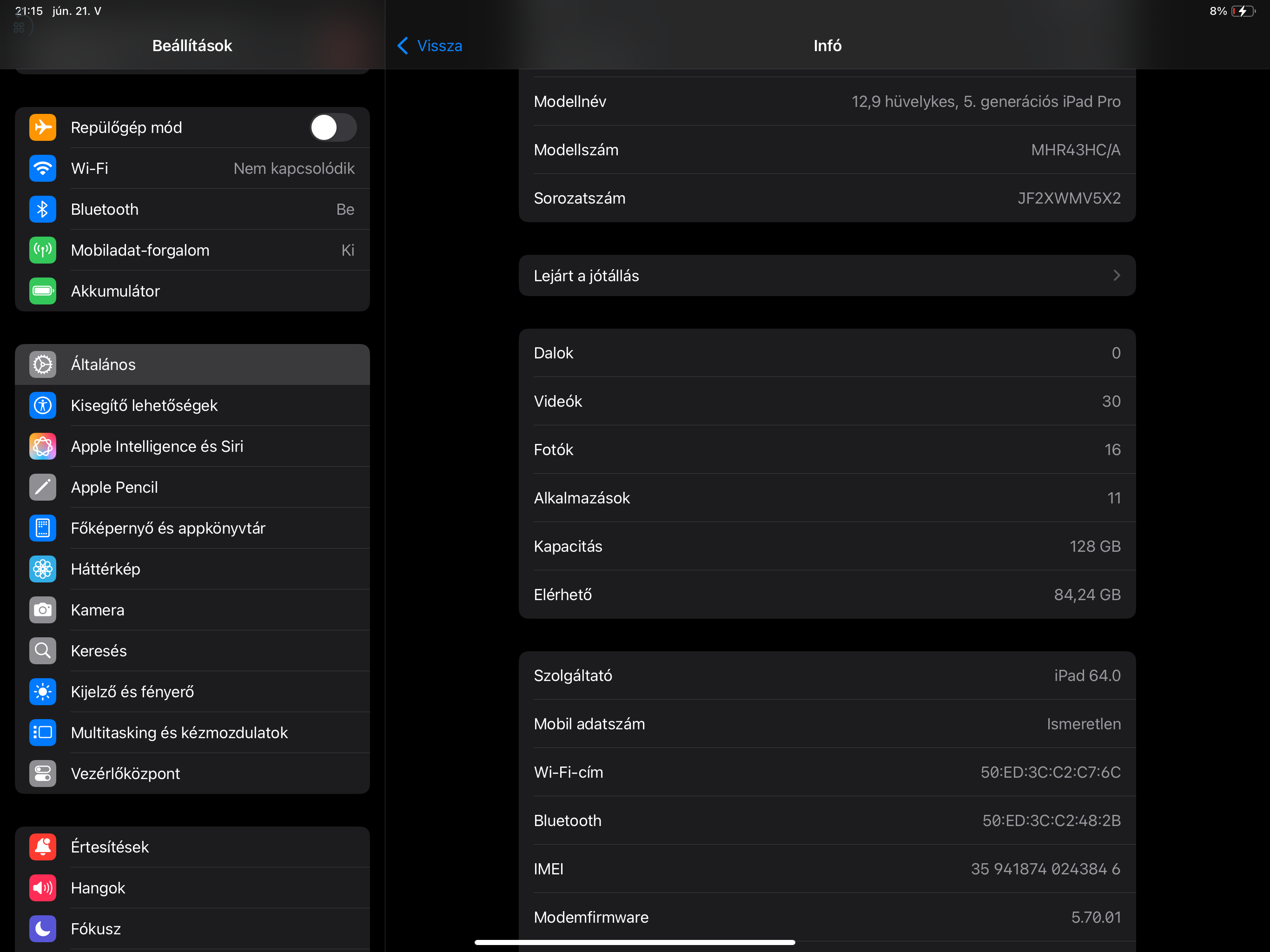
Task: Tap the Hangok speaker icon
Action: coord(42,888)
